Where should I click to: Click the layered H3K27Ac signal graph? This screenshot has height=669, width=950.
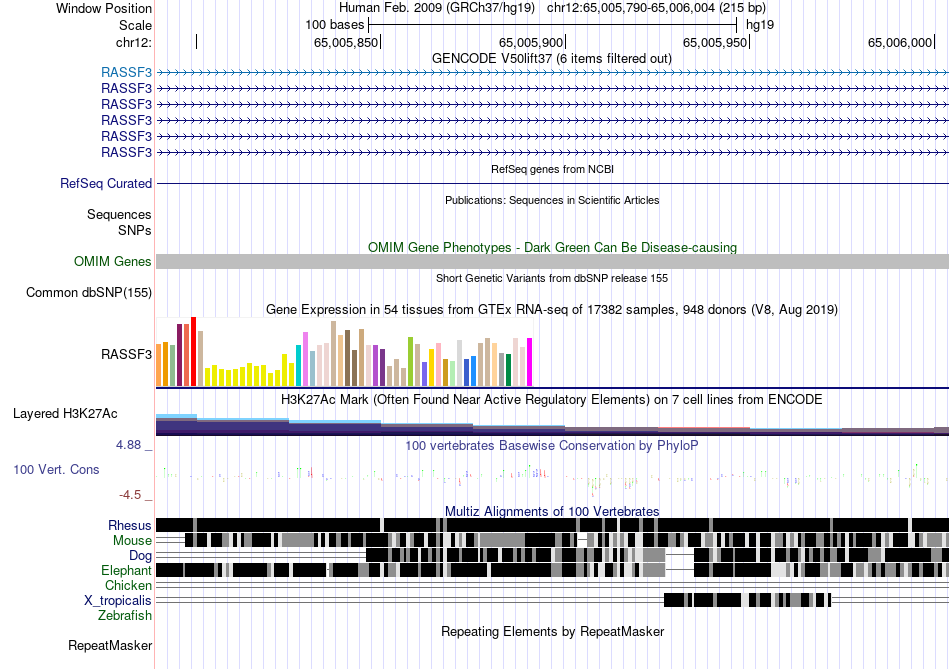(552, 425)
